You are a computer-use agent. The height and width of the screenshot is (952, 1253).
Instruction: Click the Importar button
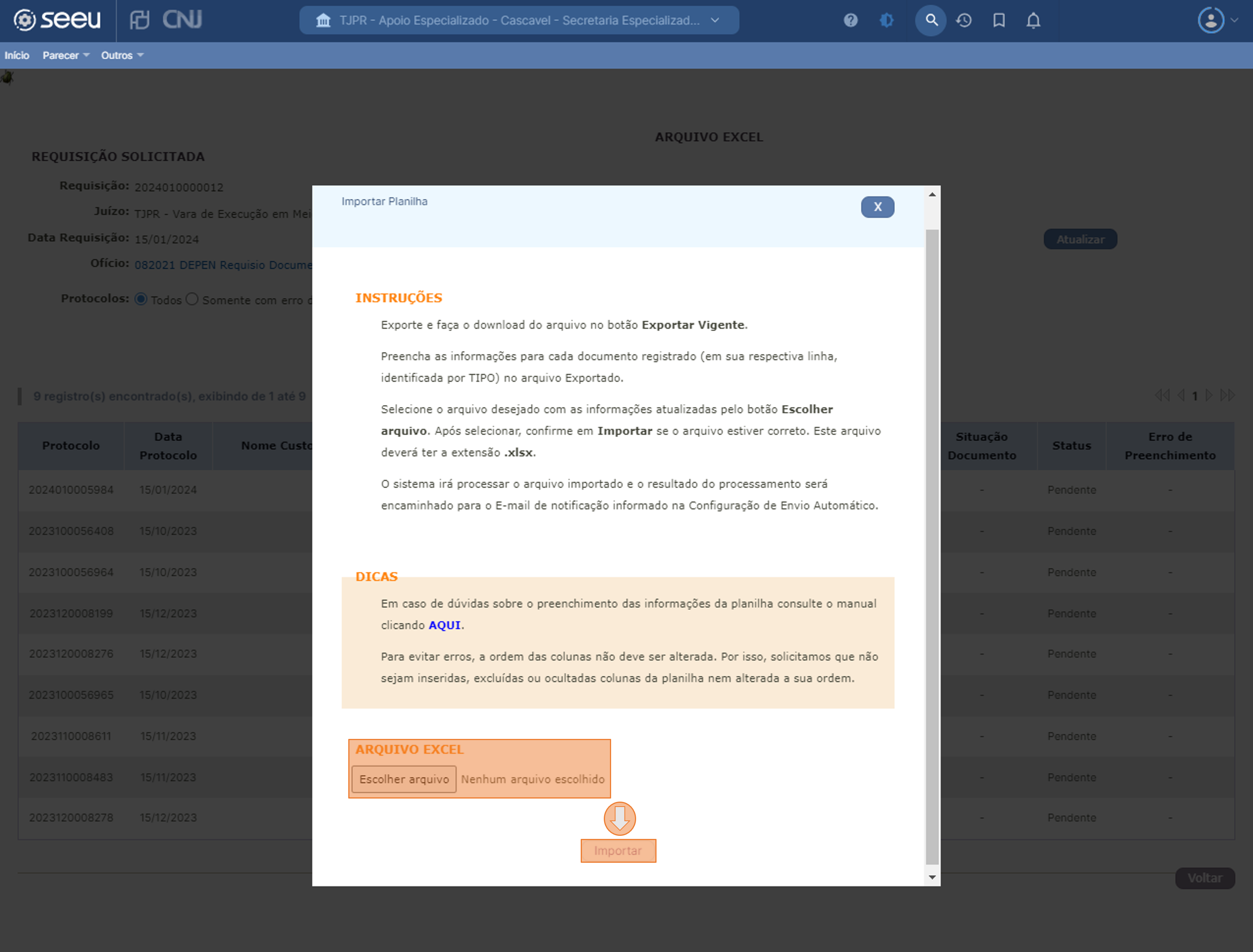[618, 850]
